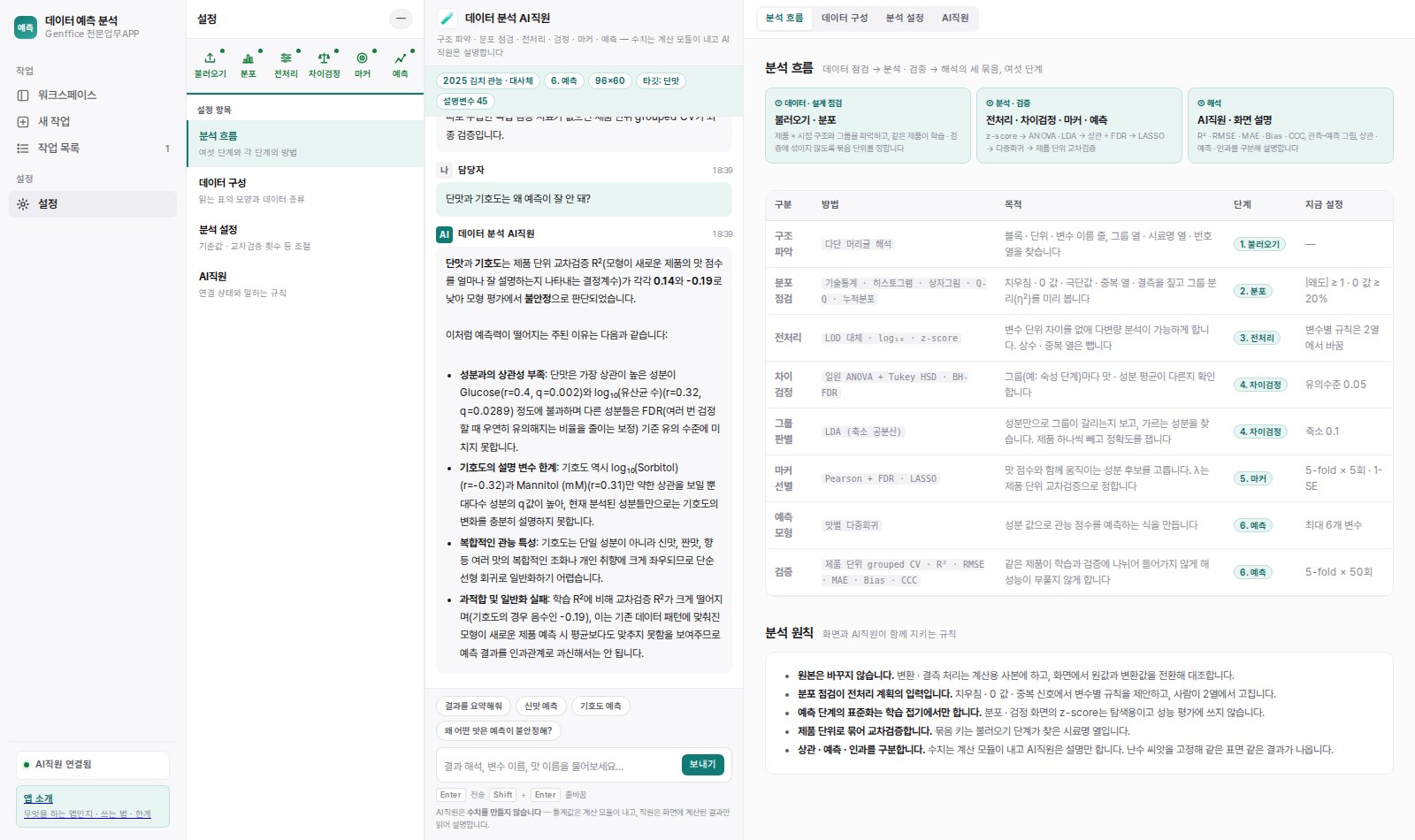1415x840 pixels.
Task: Switch to the 데이터 구성 tab
Action: click(x=845, y=18)
